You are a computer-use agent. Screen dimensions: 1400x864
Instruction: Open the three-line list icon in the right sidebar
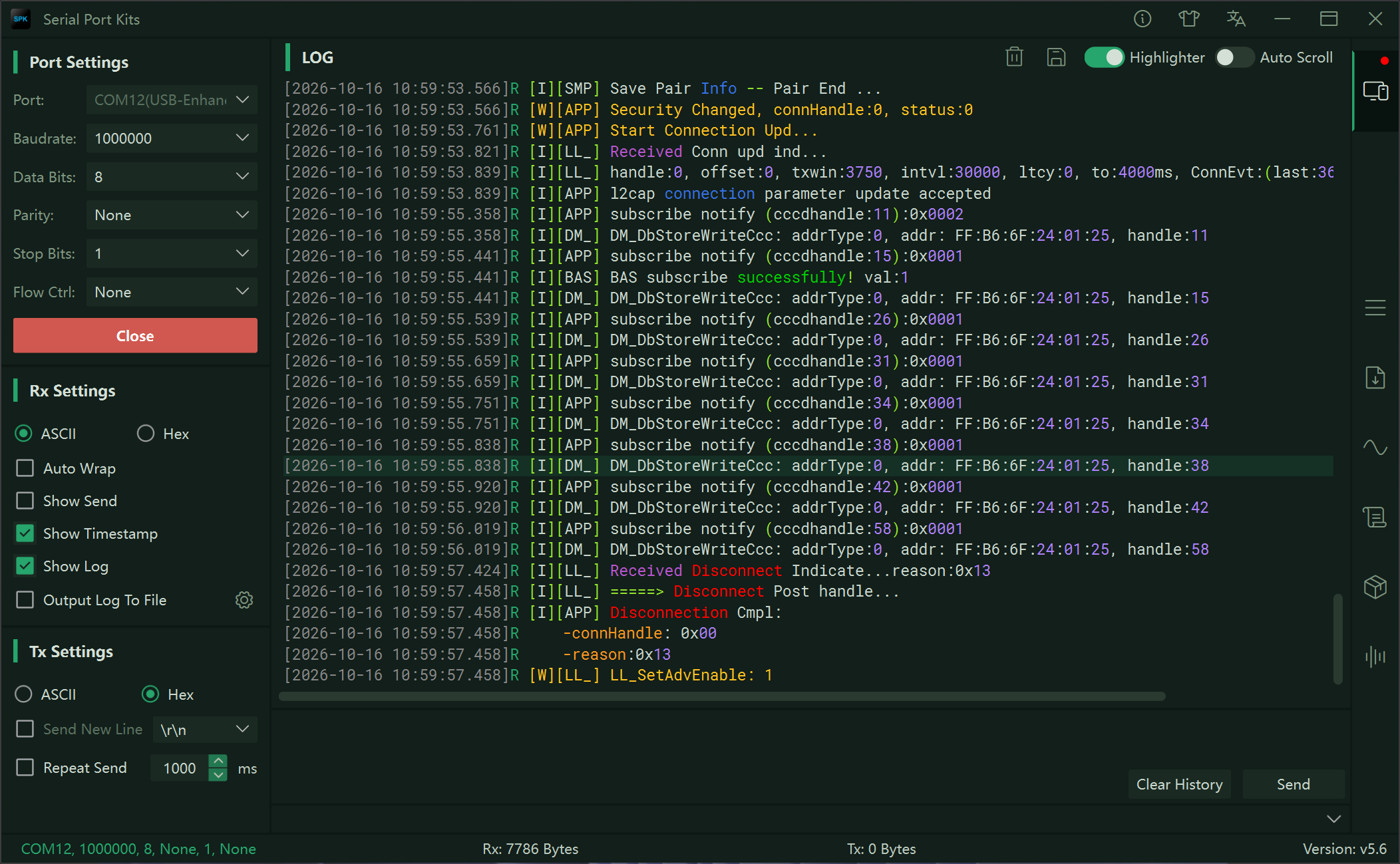(1375, 308)
